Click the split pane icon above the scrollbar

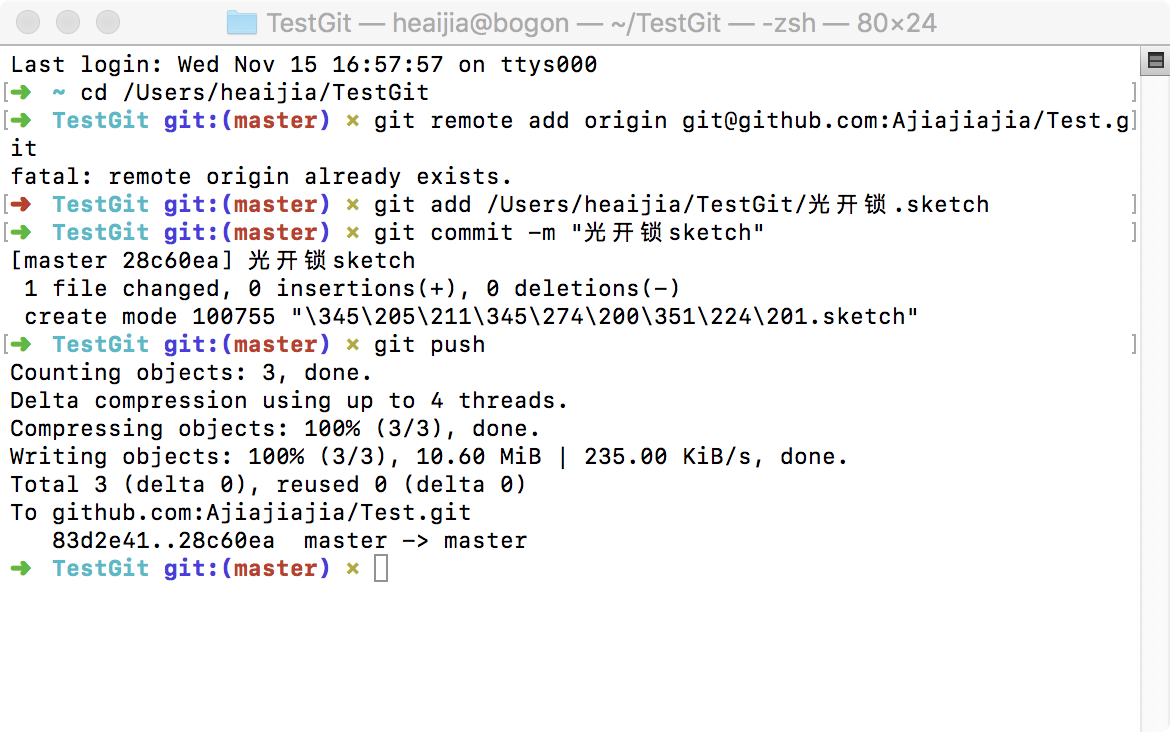click(1155, 60)
